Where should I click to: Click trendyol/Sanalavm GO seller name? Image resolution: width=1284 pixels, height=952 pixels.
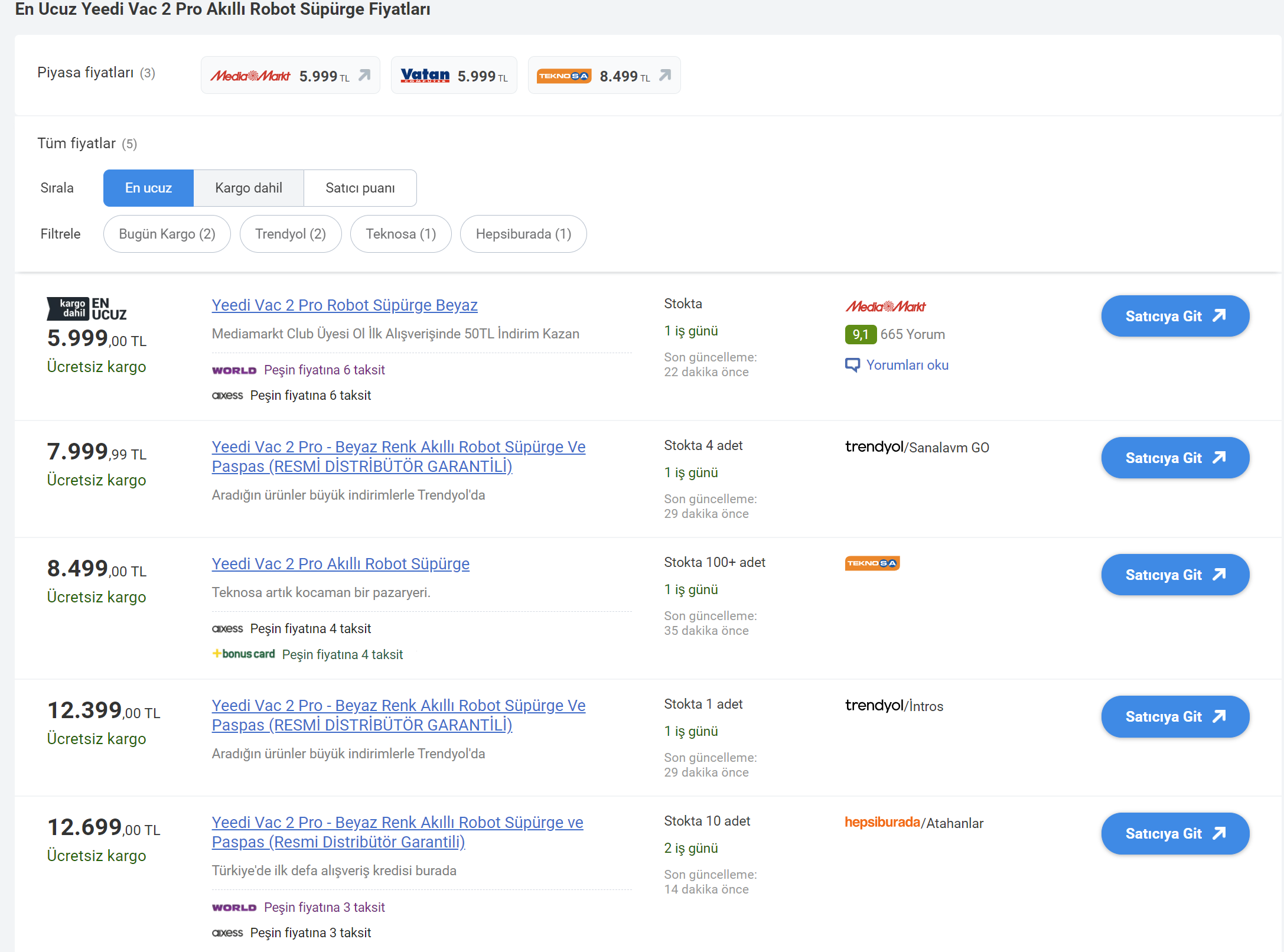coord(917,447)
